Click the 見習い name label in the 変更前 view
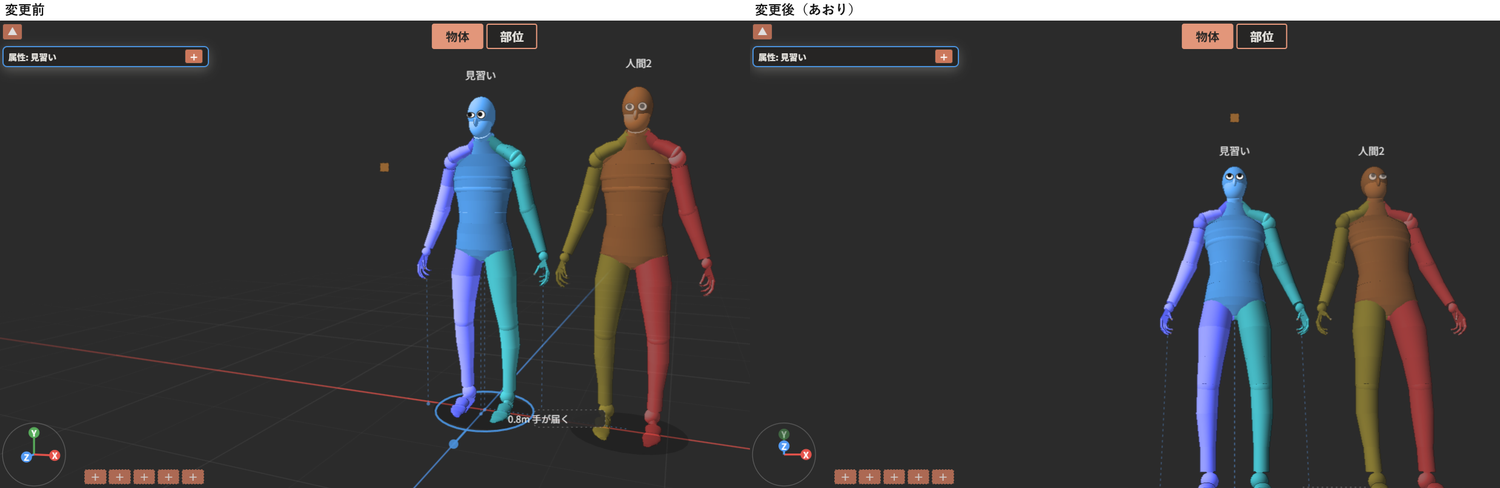1500x488 pixels. pos(481,75)
